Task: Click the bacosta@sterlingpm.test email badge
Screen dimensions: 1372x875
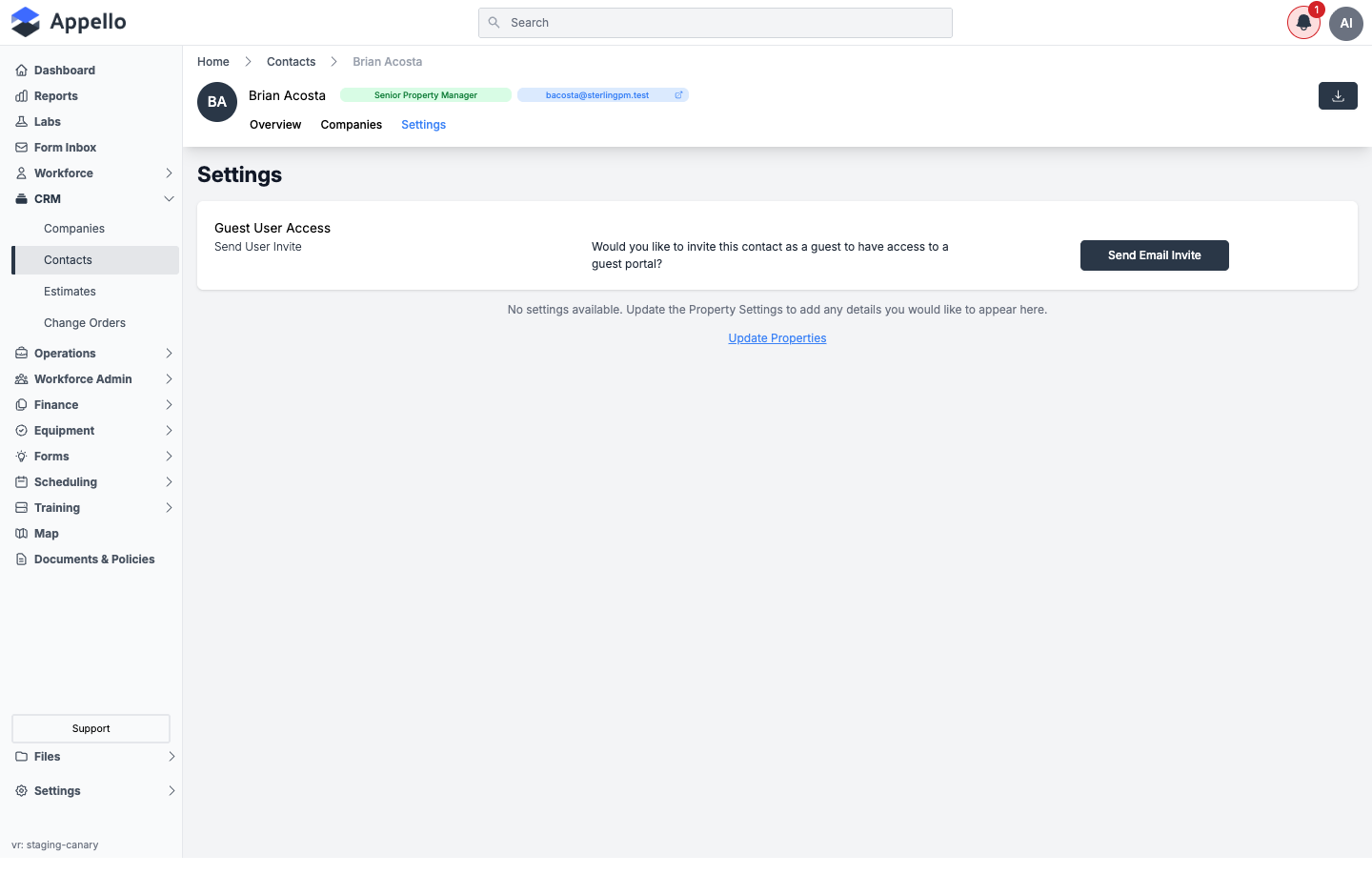Action: coord(603,95)
